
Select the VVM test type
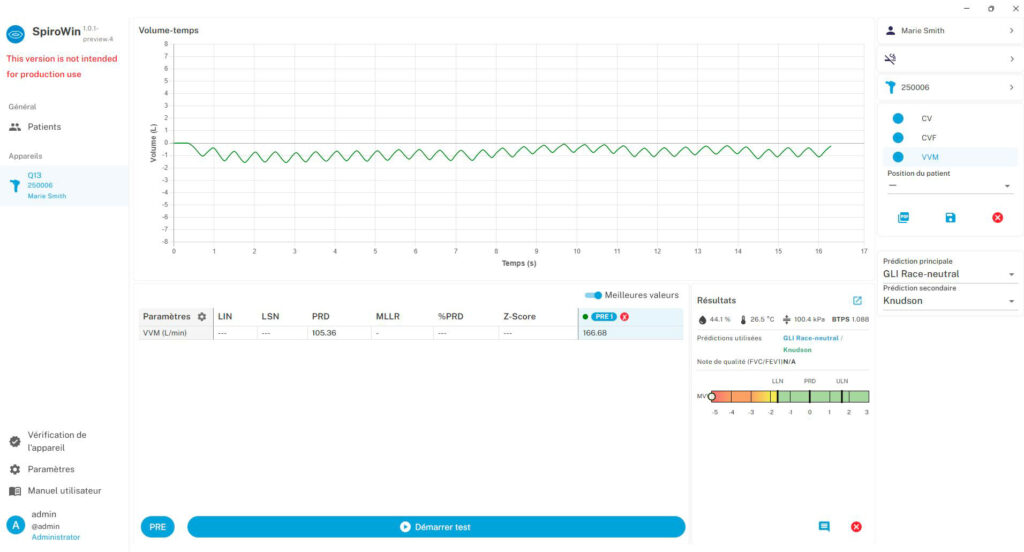950,157
